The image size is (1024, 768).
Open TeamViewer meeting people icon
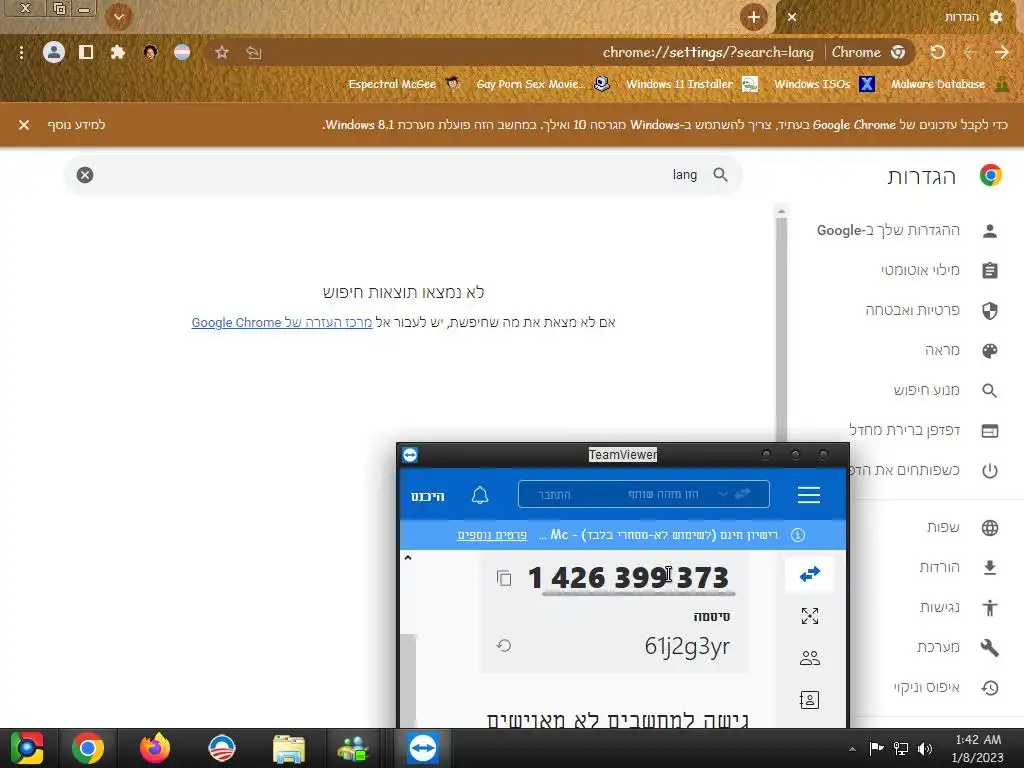(x=810, y=658)
